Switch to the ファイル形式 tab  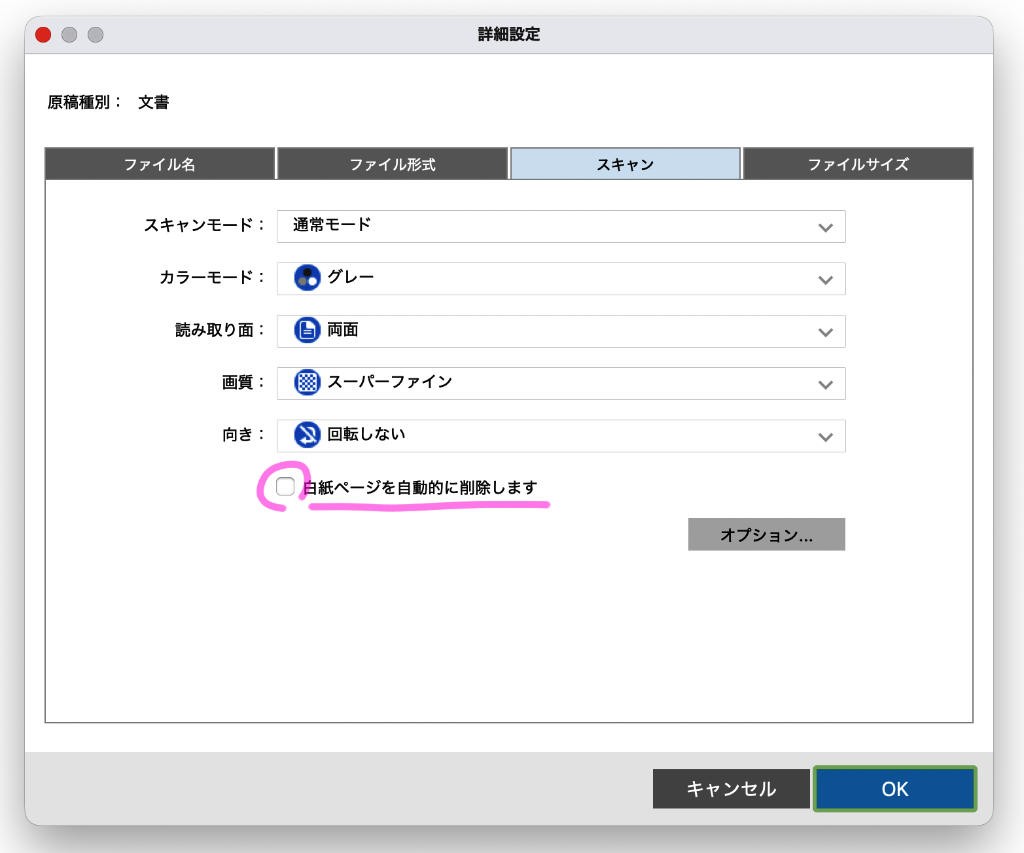(x=392, y=164)
